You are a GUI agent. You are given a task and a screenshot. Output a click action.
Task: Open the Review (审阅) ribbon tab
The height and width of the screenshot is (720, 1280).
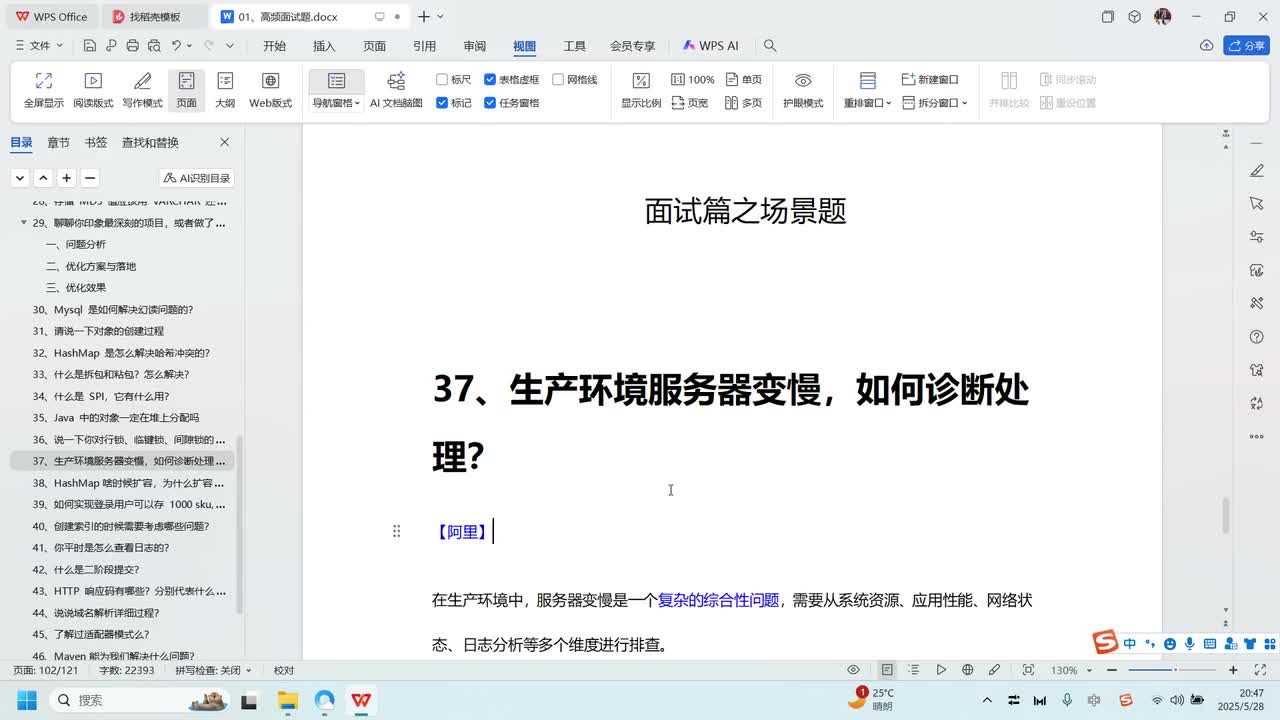(474, 46)
